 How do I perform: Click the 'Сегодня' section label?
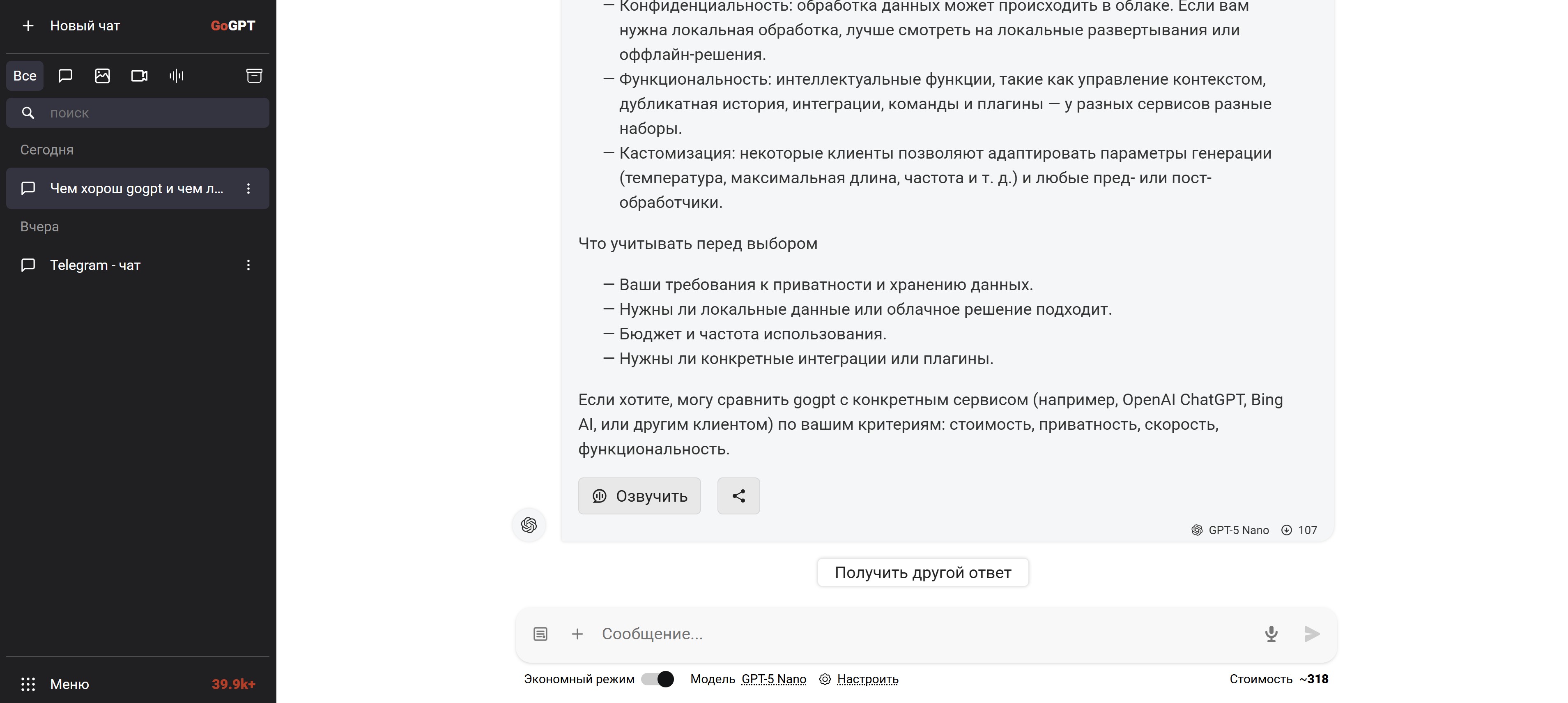(47, 150)
